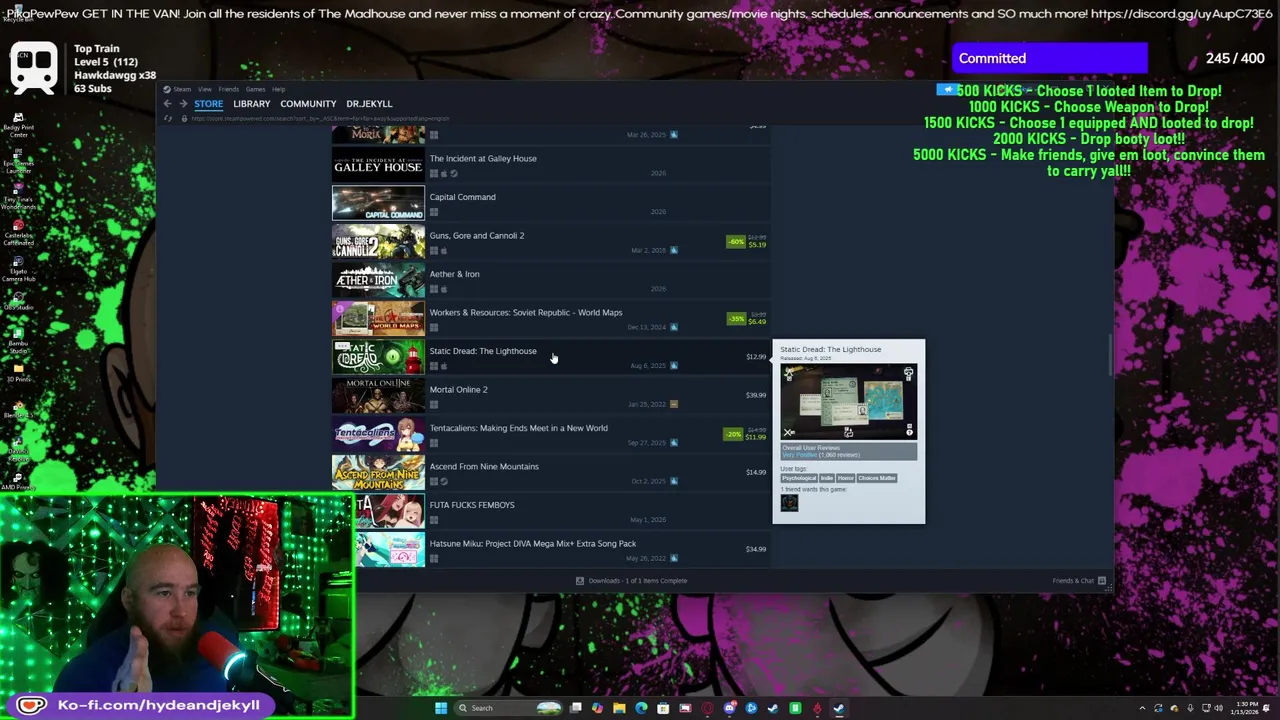Viewport: 1280px width, 720px height.
Task: Click the -20% discount on Tentacaliens
Action: pyautogui.click(x=734, y=434)
